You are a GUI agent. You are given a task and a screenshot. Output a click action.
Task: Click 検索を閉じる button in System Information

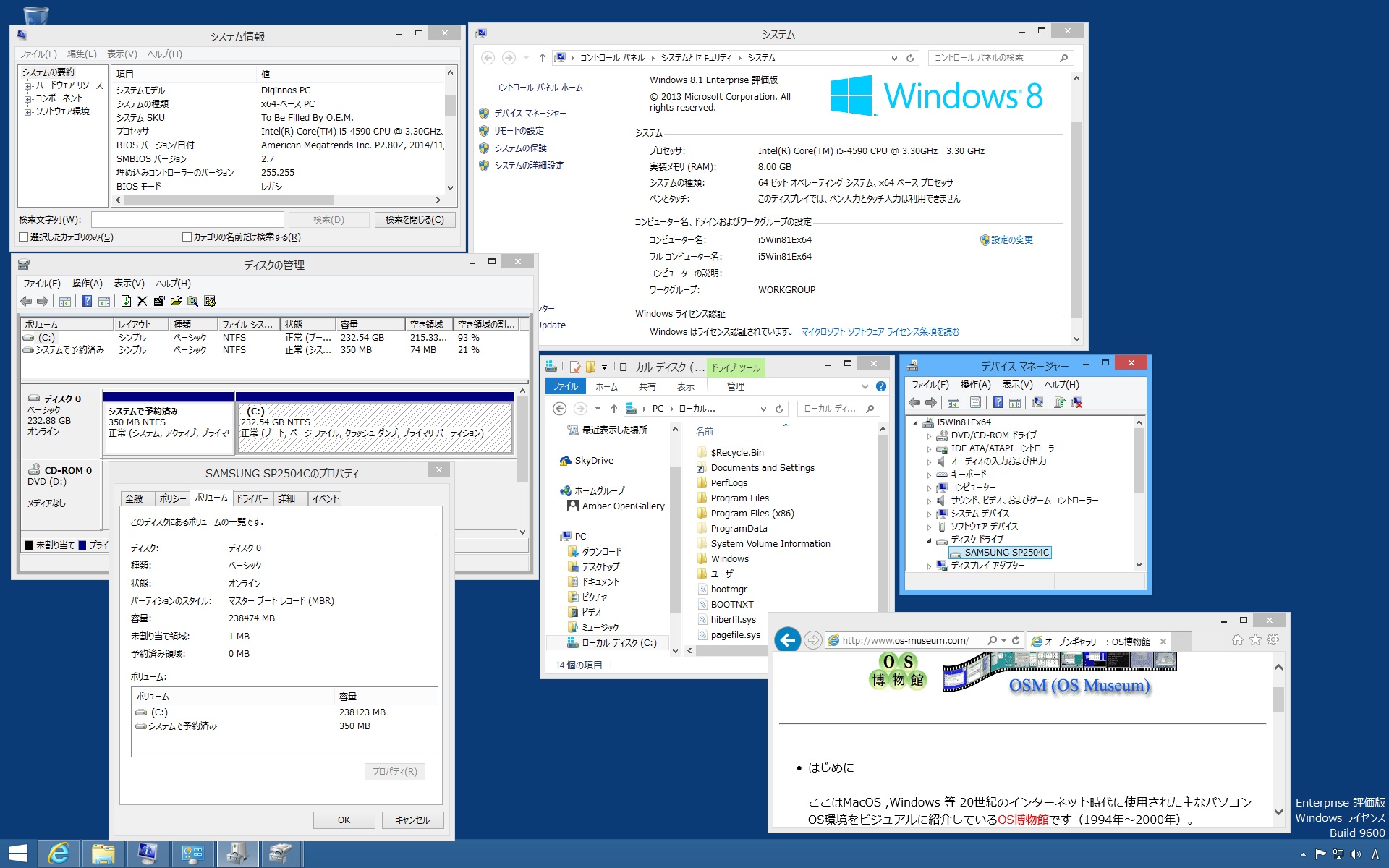pos(415,219)
